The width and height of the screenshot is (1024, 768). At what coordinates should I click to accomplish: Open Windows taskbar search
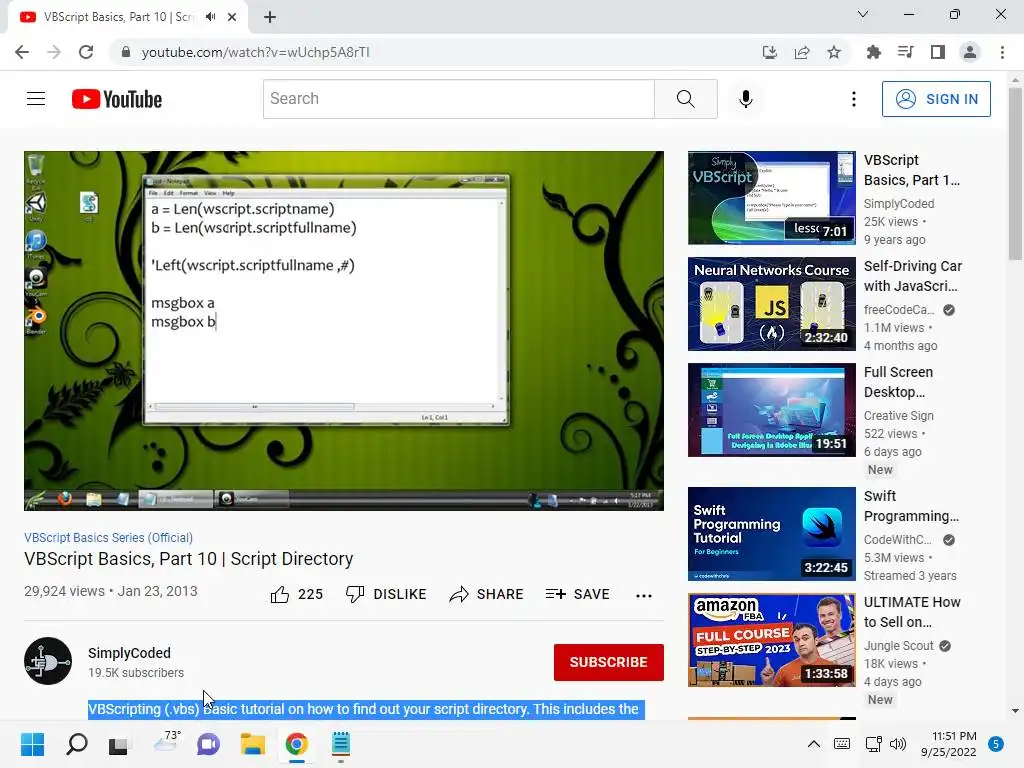coord(77,744)
